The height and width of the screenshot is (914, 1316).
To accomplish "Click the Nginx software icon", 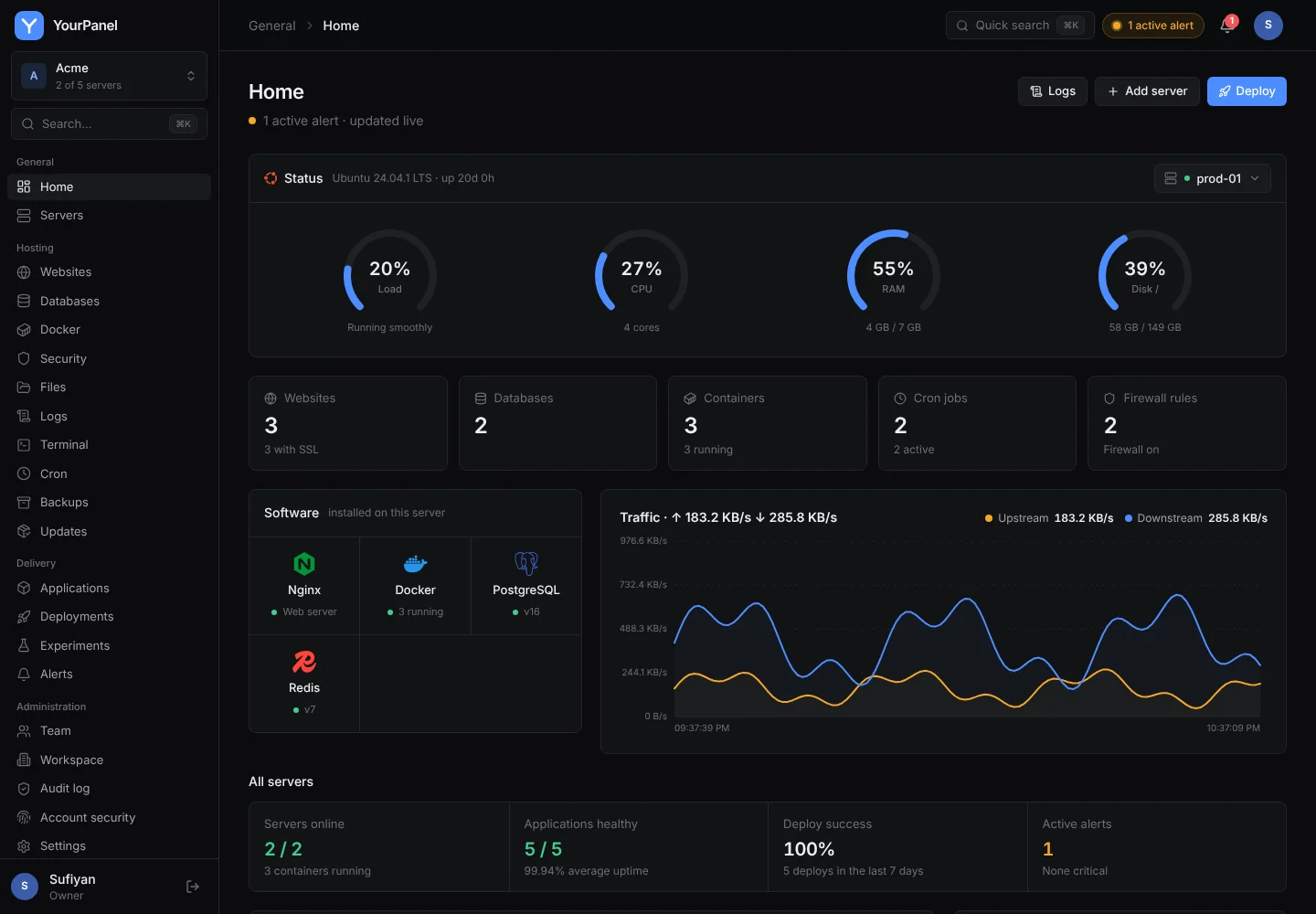I will click(x=304, y=563).
